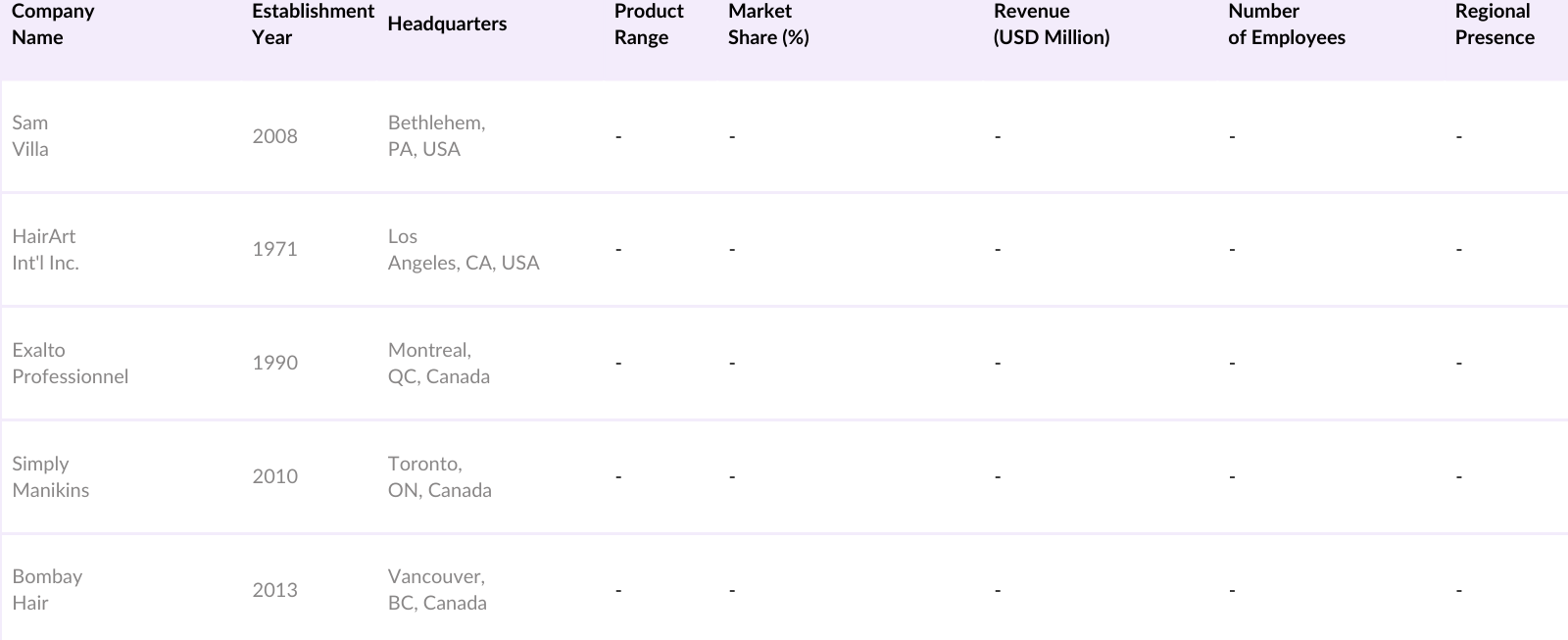
Task: Select the Revenue (USD Million) header
Action: (1052, 25)
